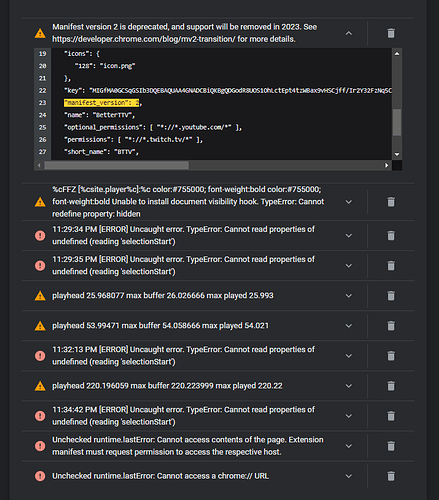Click the "icons": { code line
The height and width of the screenshot is (500, 439).
tap(82, 54)
